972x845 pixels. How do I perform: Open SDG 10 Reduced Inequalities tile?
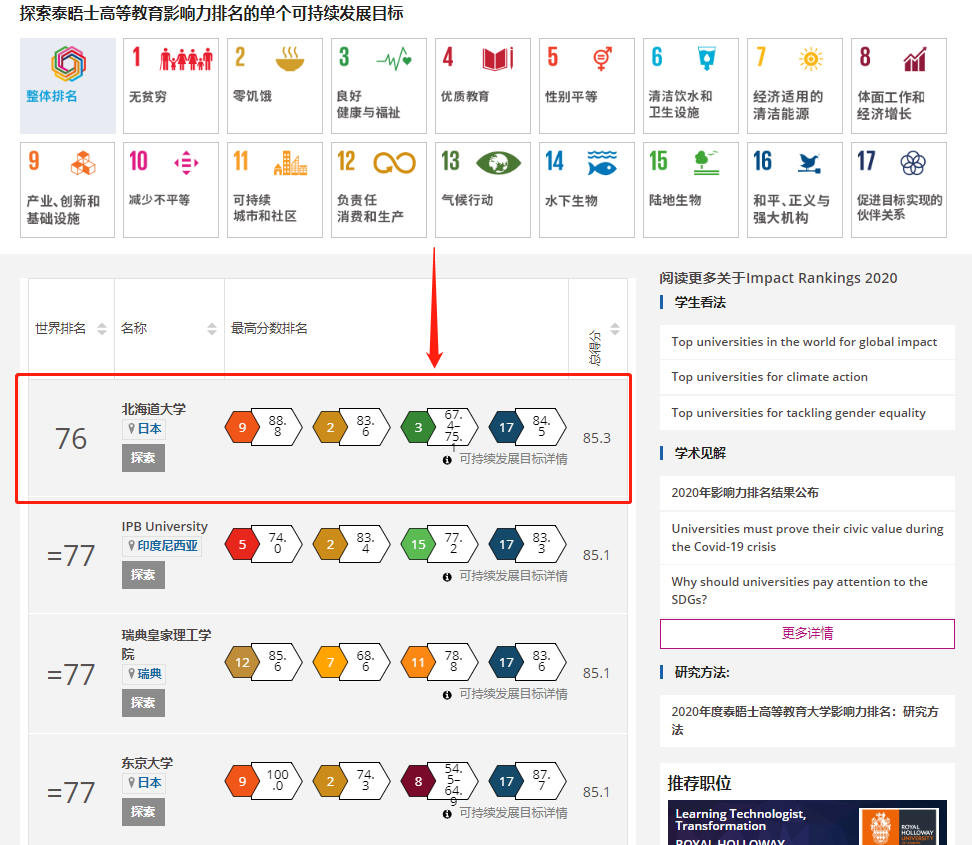pos(171,190)
